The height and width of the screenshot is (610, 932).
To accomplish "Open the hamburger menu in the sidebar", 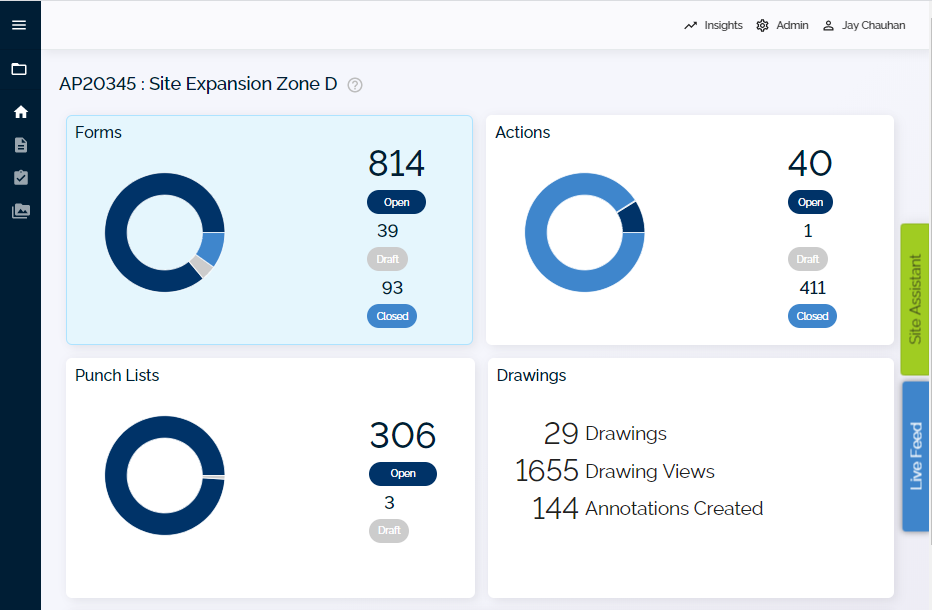I will point(19,25).
